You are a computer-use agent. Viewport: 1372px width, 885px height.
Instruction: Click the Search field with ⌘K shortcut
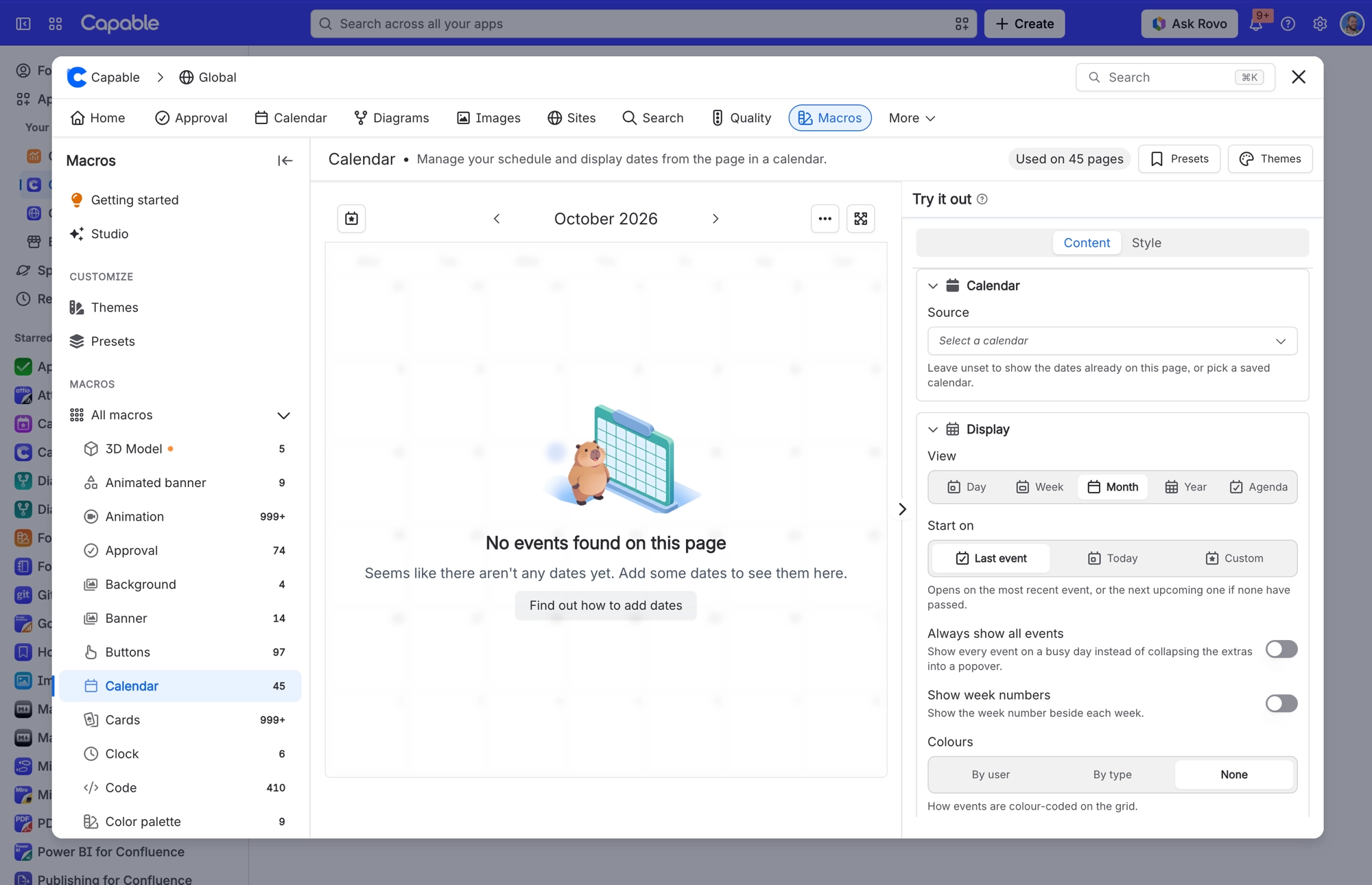click(x=1175, y=78)
